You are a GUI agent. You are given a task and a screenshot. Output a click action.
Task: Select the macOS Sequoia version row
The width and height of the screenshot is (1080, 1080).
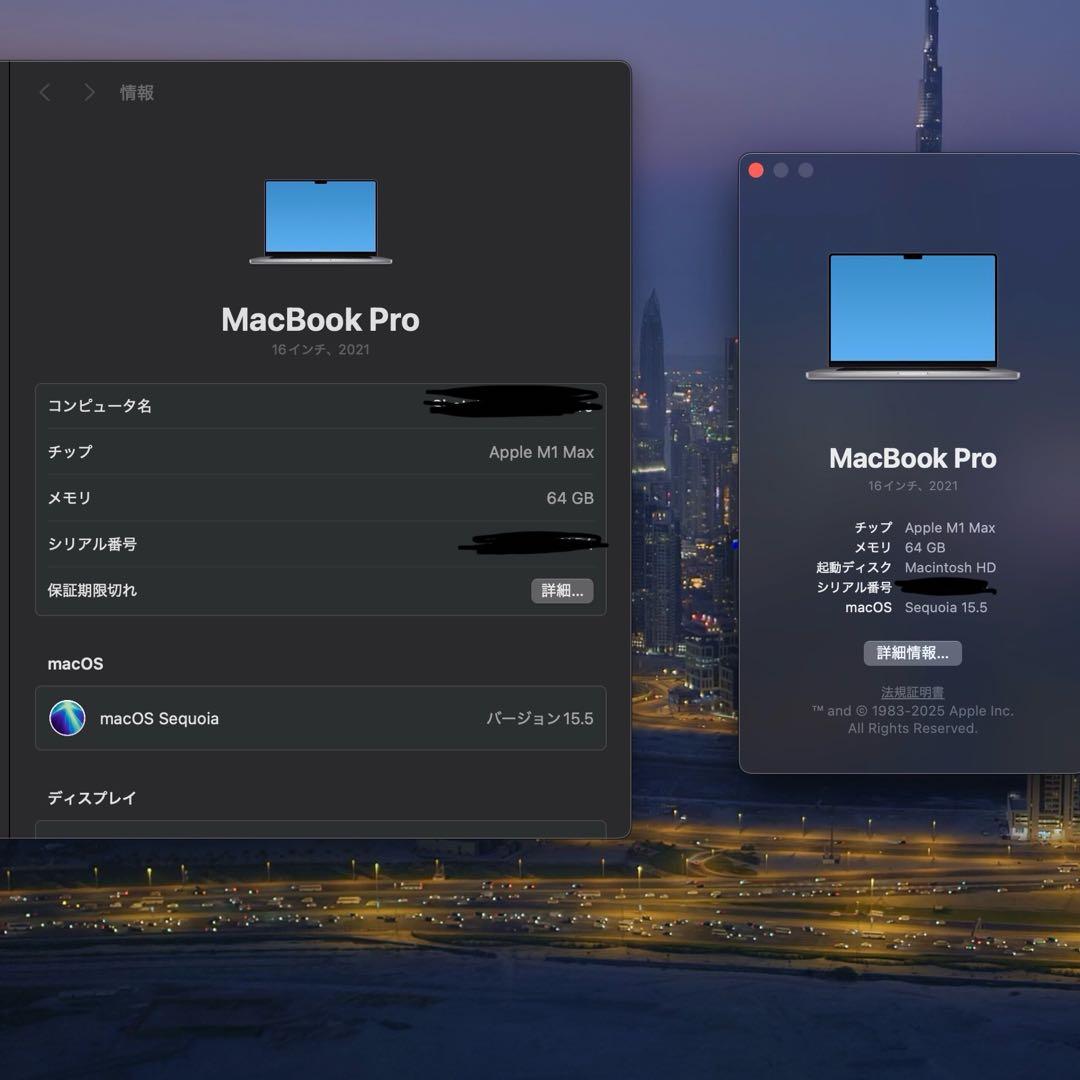coord(320,718)
